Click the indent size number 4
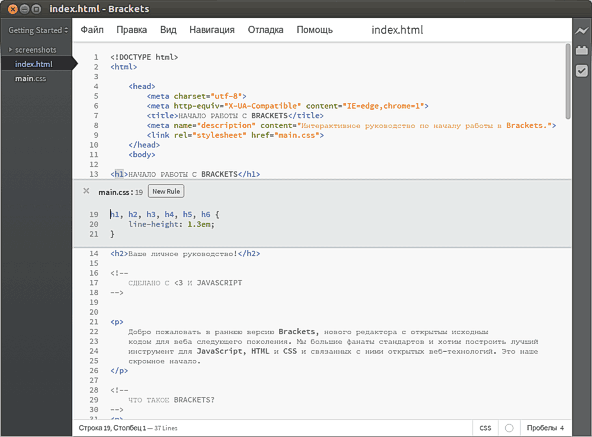592x437 pixels. click(562, 428)
